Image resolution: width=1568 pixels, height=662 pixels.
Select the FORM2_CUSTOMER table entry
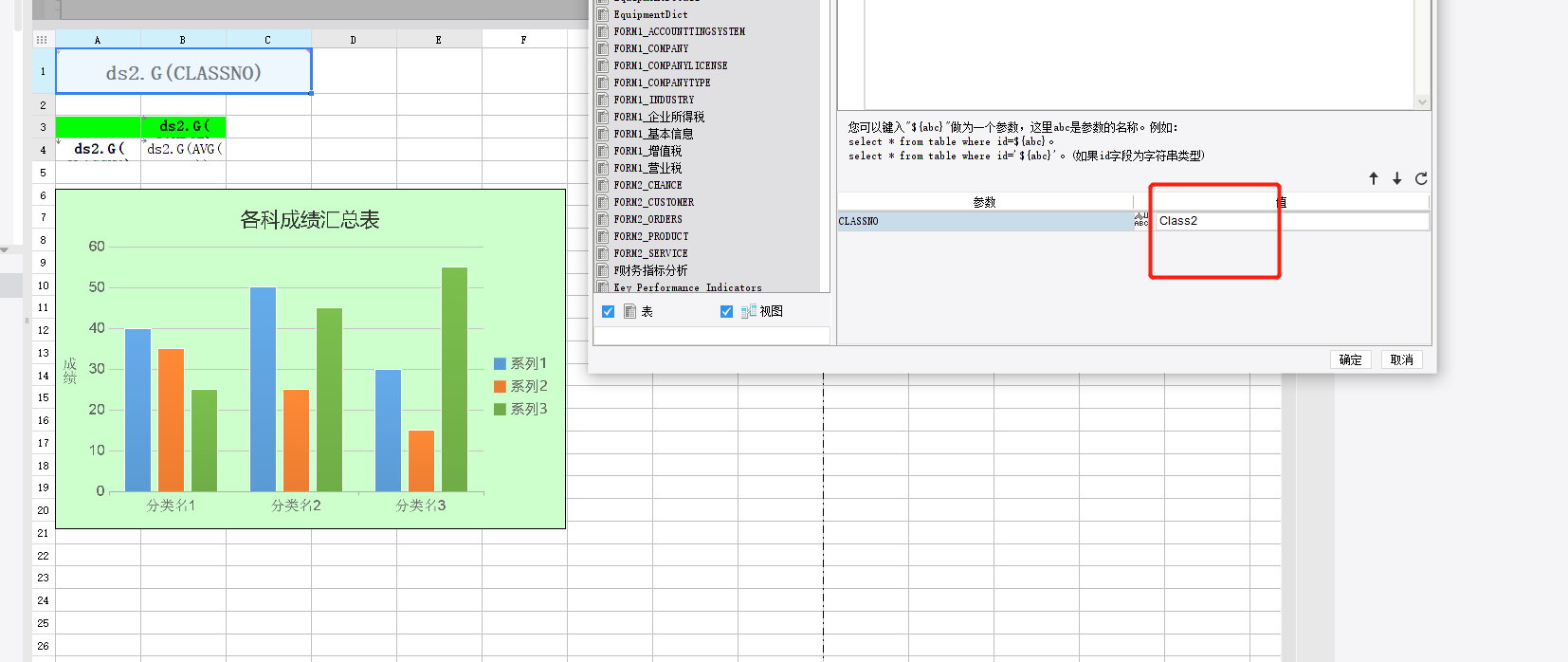click(x=653, y=202)
